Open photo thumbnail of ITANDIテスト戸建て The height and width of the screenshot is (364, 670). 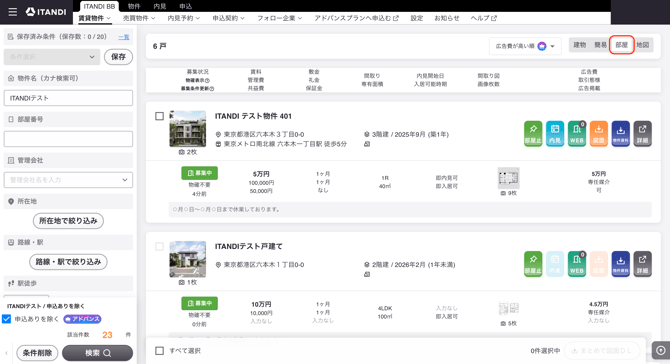[188, 259]
